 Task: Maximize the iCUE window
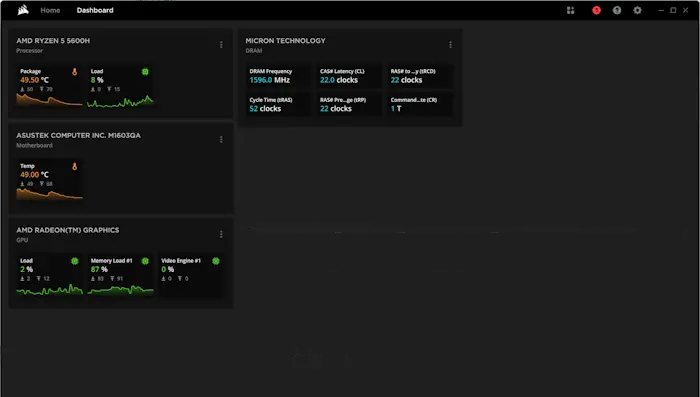pyautogui.click(x=673, y=10)
